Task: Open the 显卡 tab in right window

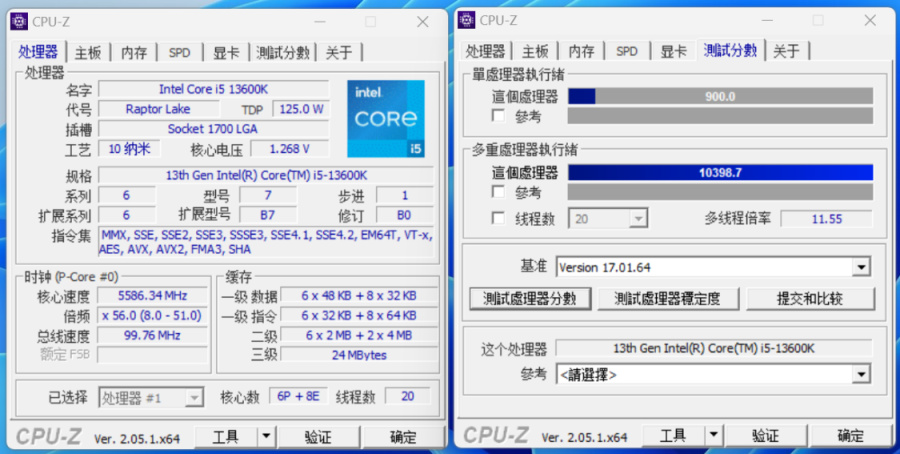Action: coord(673,52)
